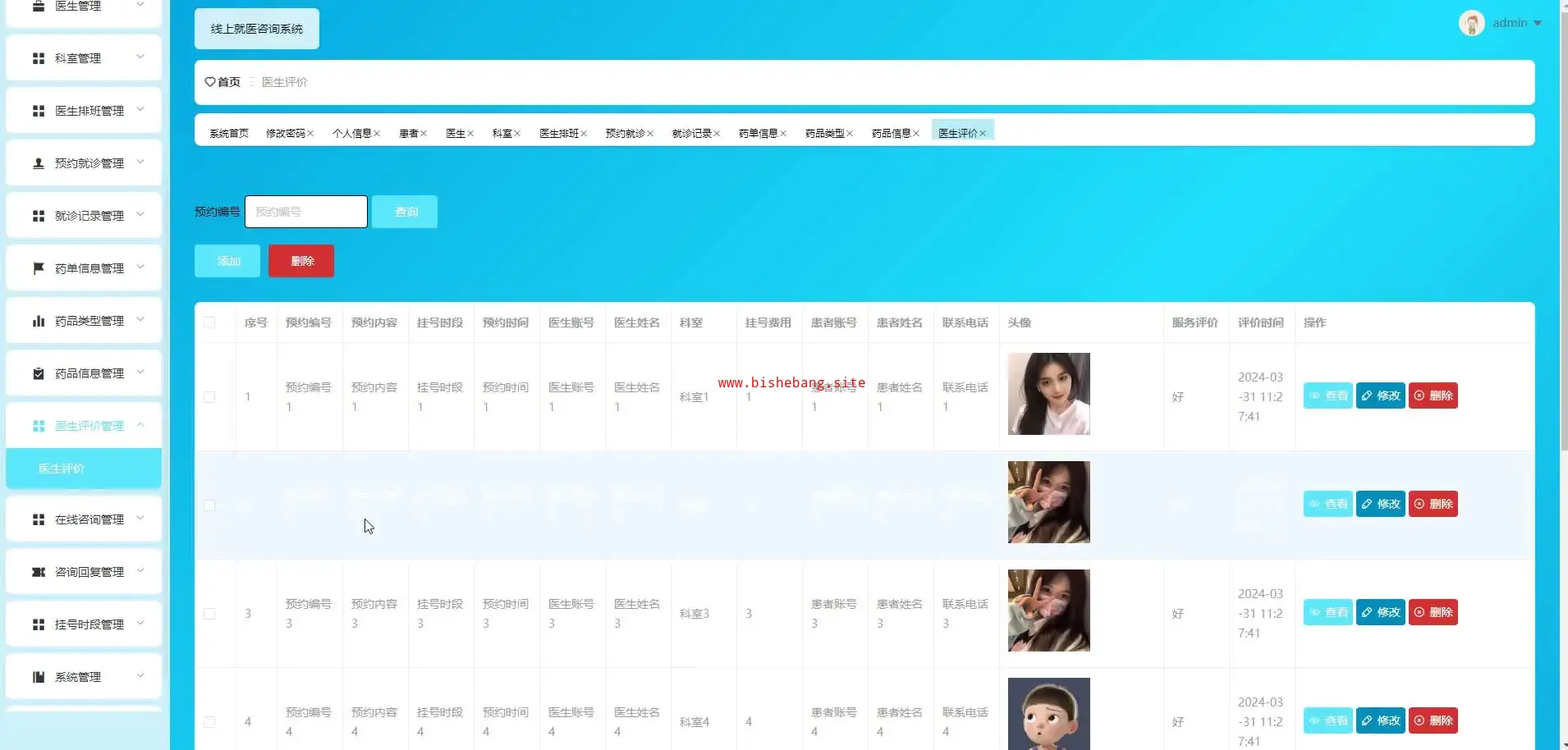
Task: Close the 医生排班 tab
Action: (584, 134)
